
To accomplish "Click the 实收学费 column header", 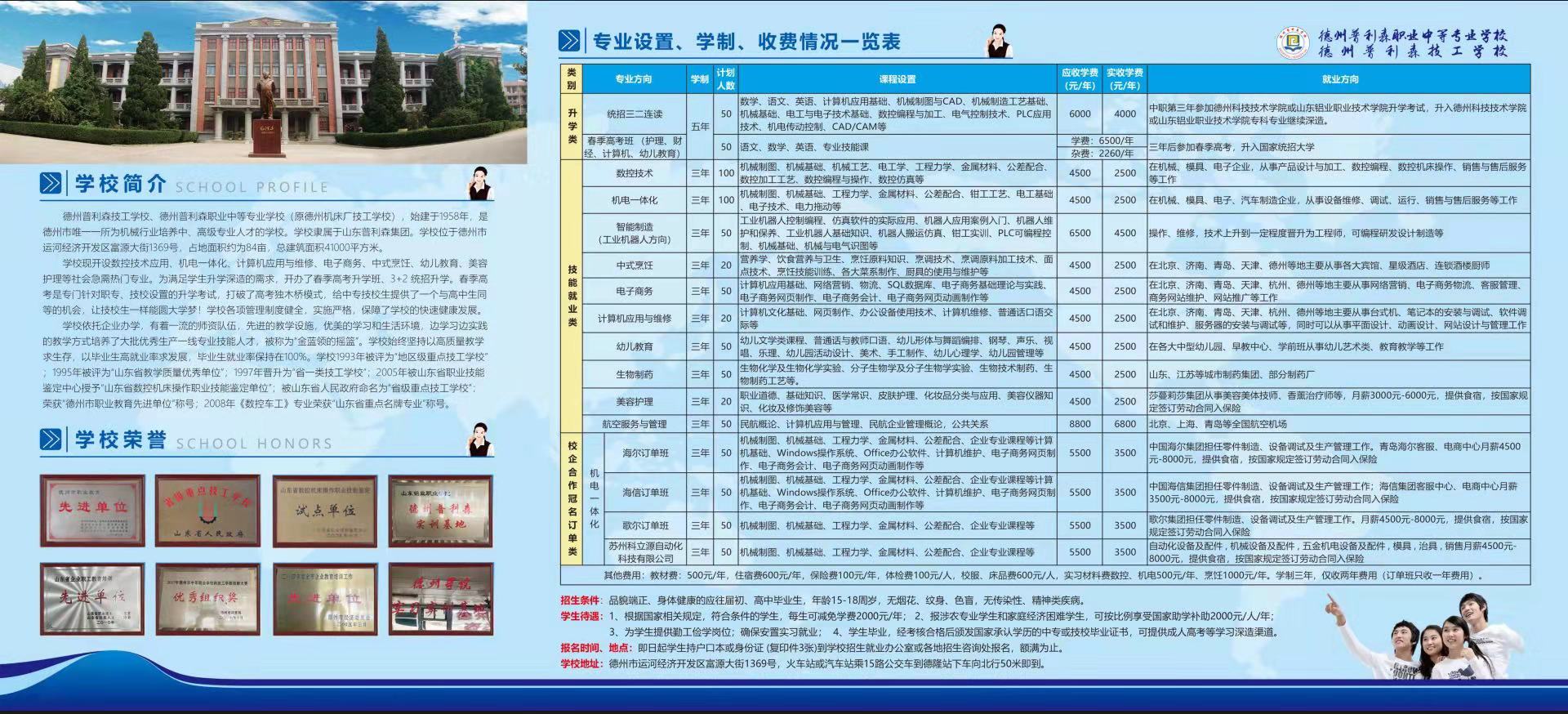I will (x=1125, y=79).
